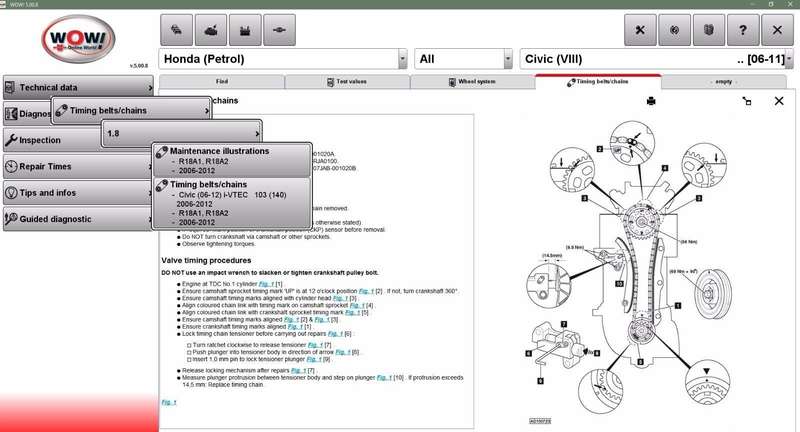Expand the 1.8 engine submenu item
800x432 pixels.
pos(182,133)
